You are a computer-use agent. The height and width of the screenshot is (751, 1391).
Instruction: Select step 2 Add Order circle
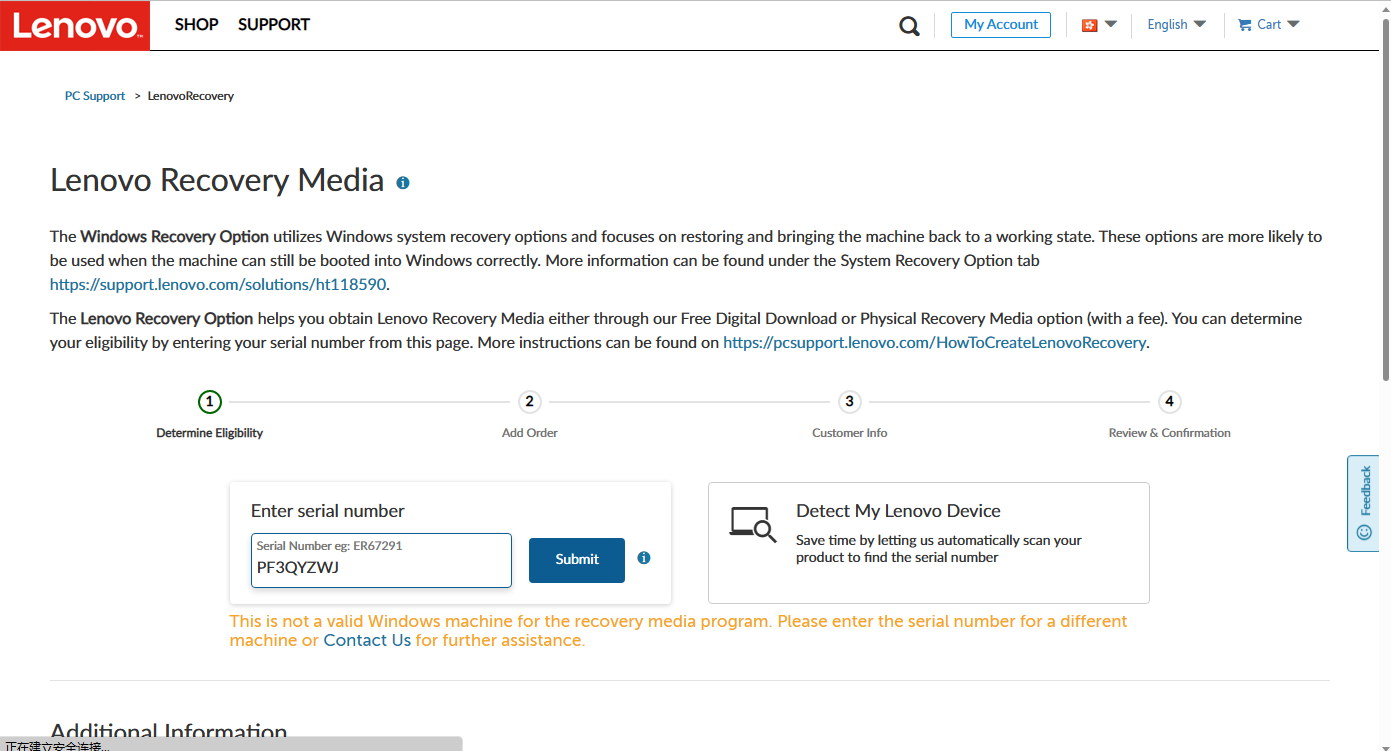click(x=529, y=402)
